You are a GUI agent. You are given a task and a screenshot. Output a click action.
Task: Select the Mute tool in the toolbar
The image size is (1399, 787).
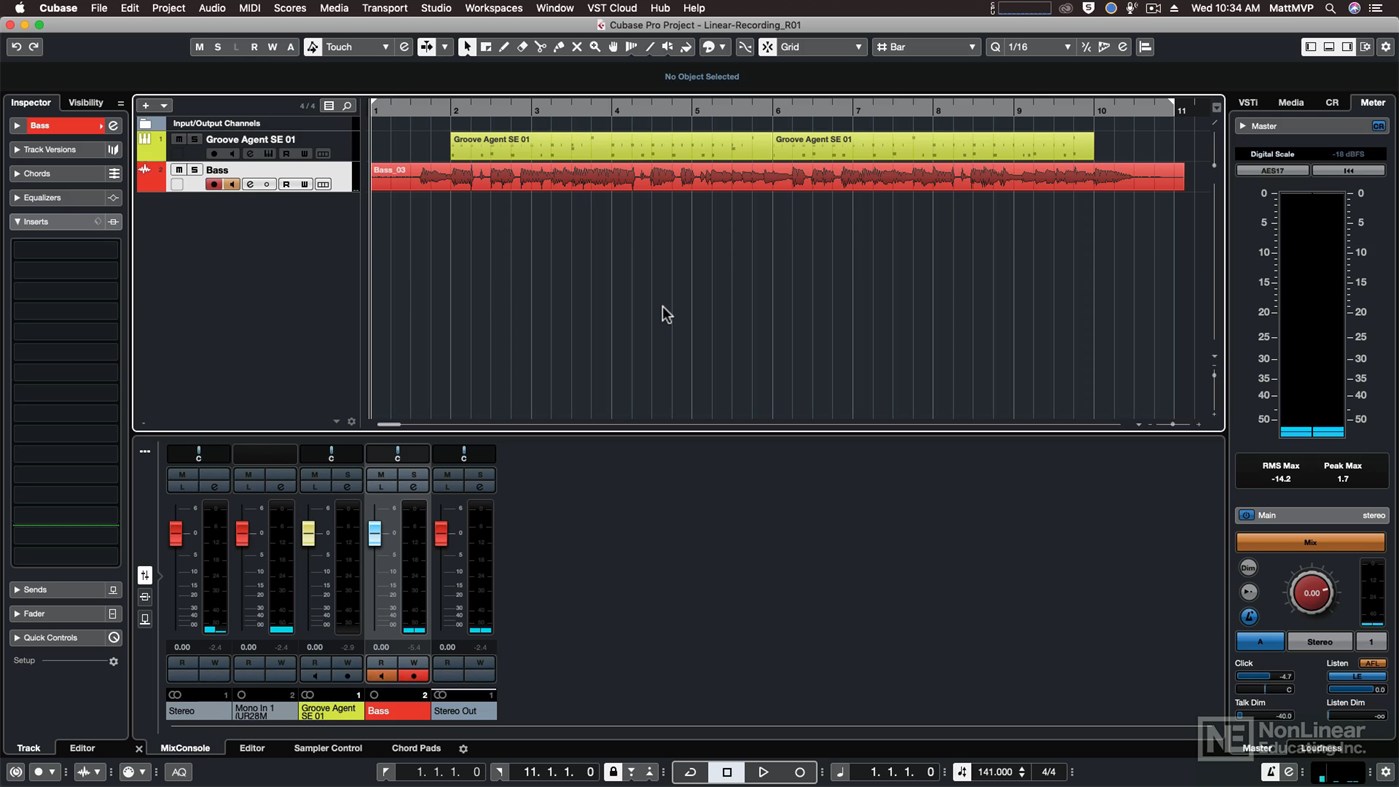(576, 46)
